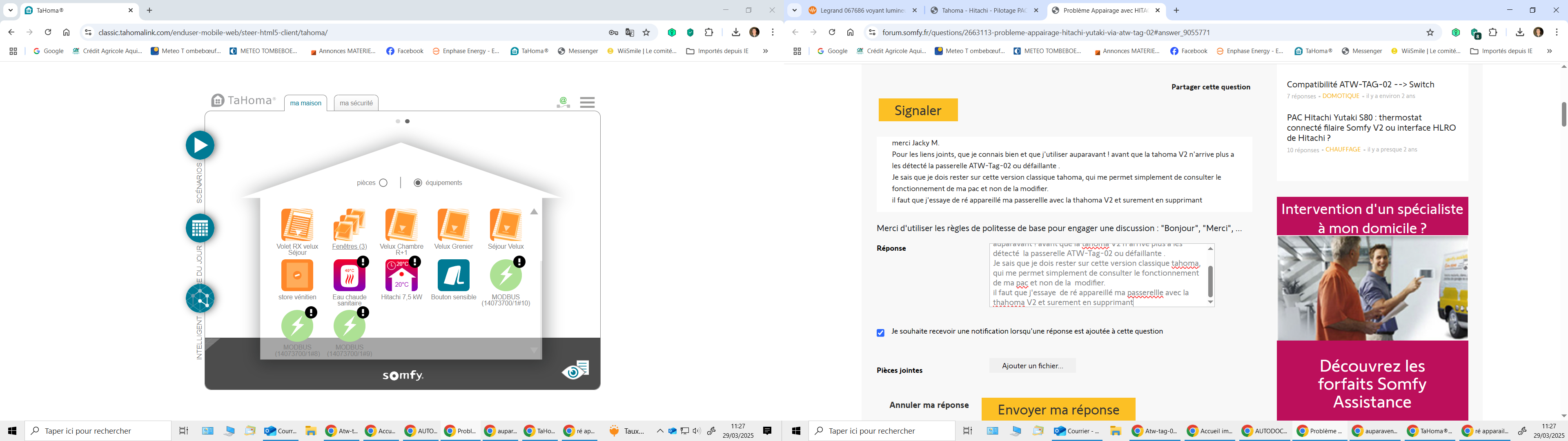Click the Signaler button

(918, 110)
